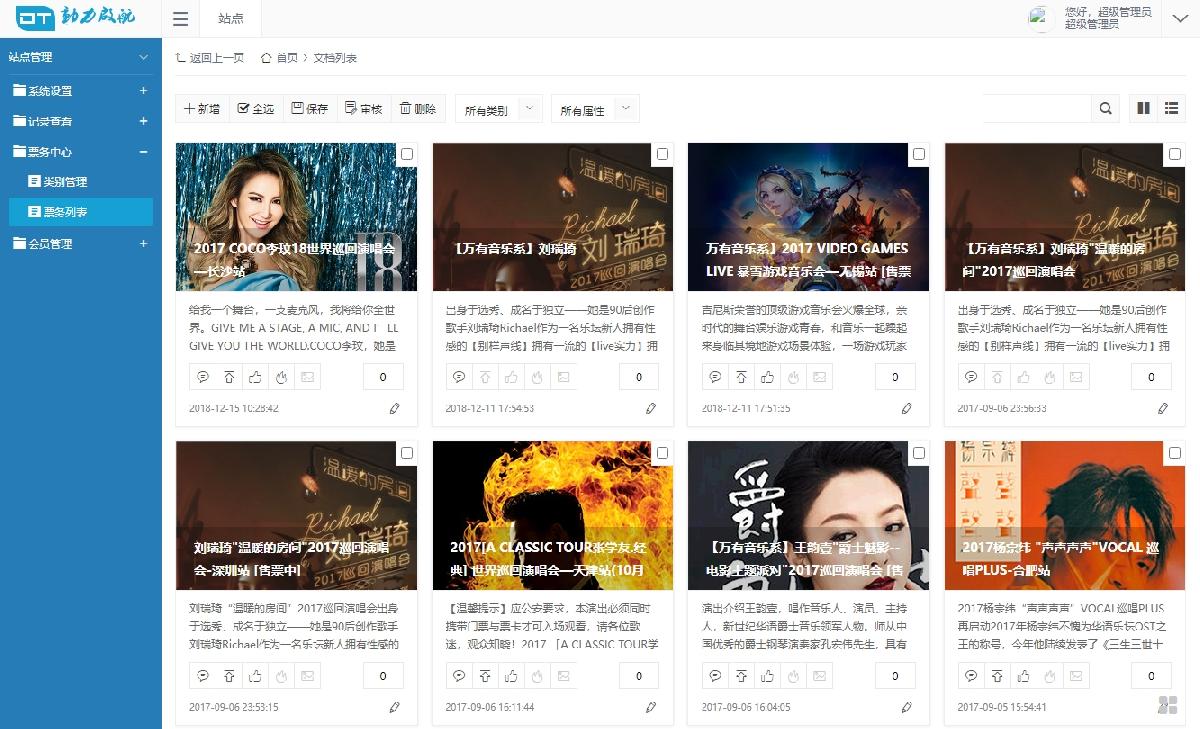Click the 全选 button
The height and width of the screenshot is (729, 1200).
(x=256, y=108)
